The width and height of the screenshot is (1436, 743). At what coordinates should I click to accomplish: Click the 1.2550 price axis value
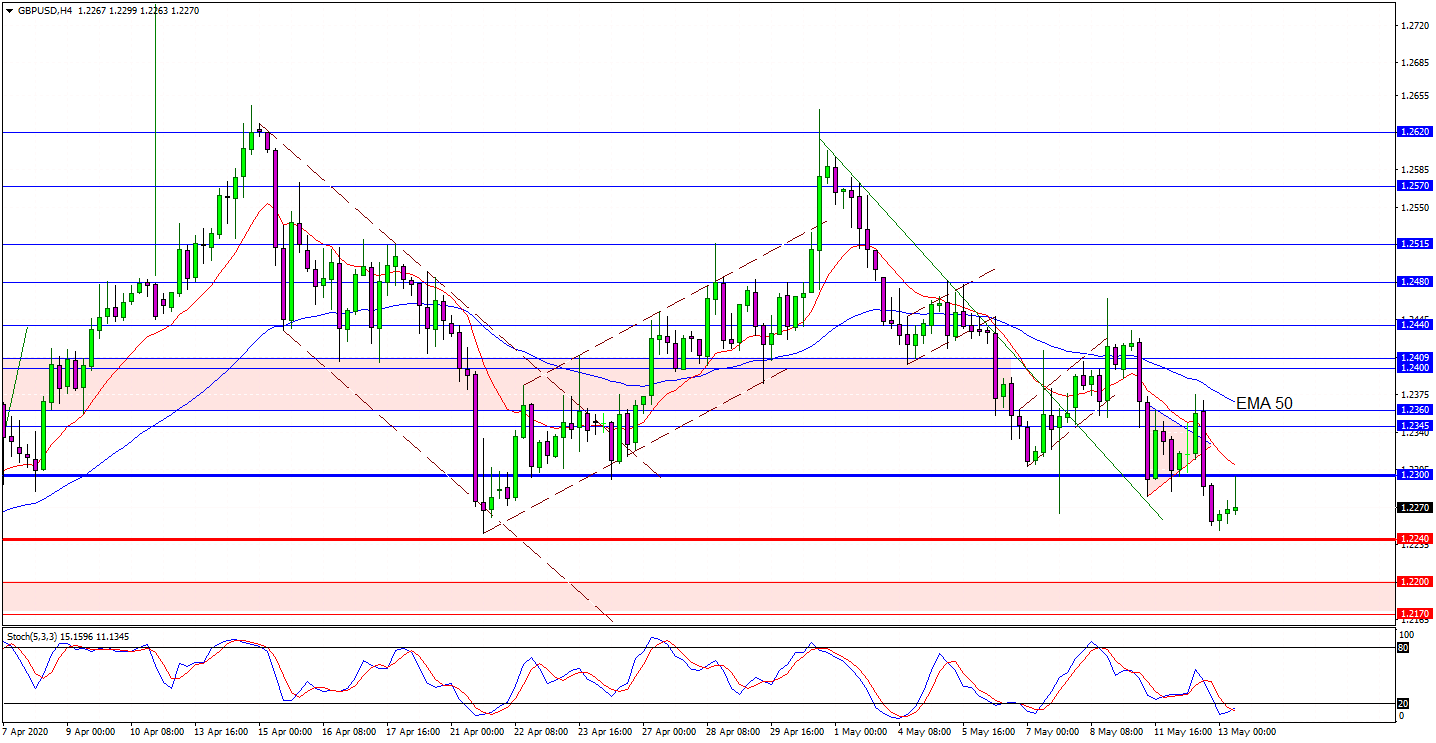pos(1414,208)
